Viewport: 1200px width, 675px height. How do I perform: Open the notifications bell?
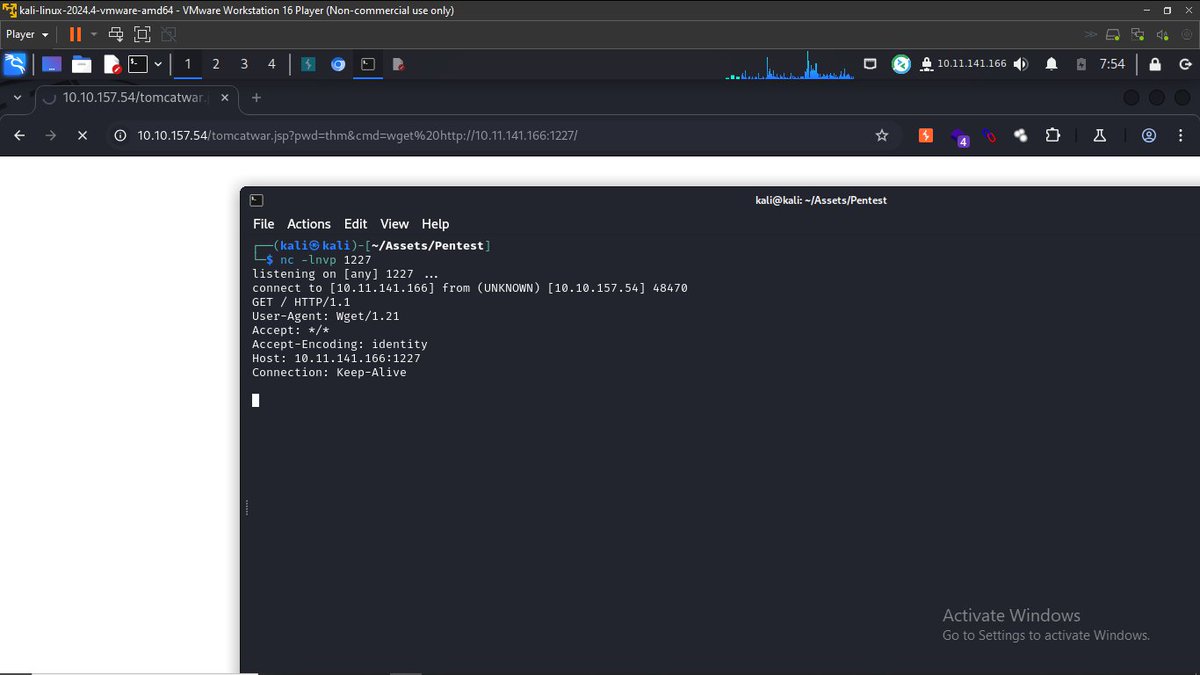[1051, 64]
